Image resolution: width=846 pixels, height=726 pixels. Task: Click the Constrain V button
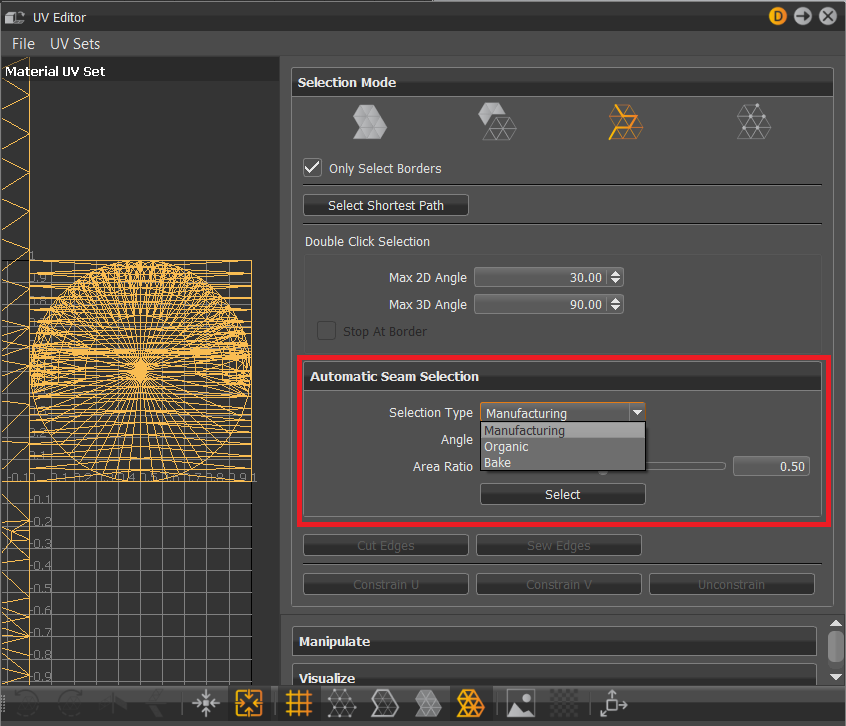pyautogui.click(x=559, y=584)
